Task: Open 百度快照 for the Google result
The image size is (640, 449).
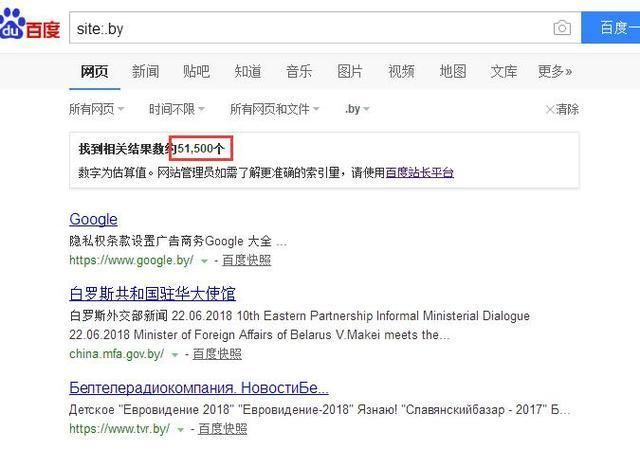Action: tap(247, 260)
